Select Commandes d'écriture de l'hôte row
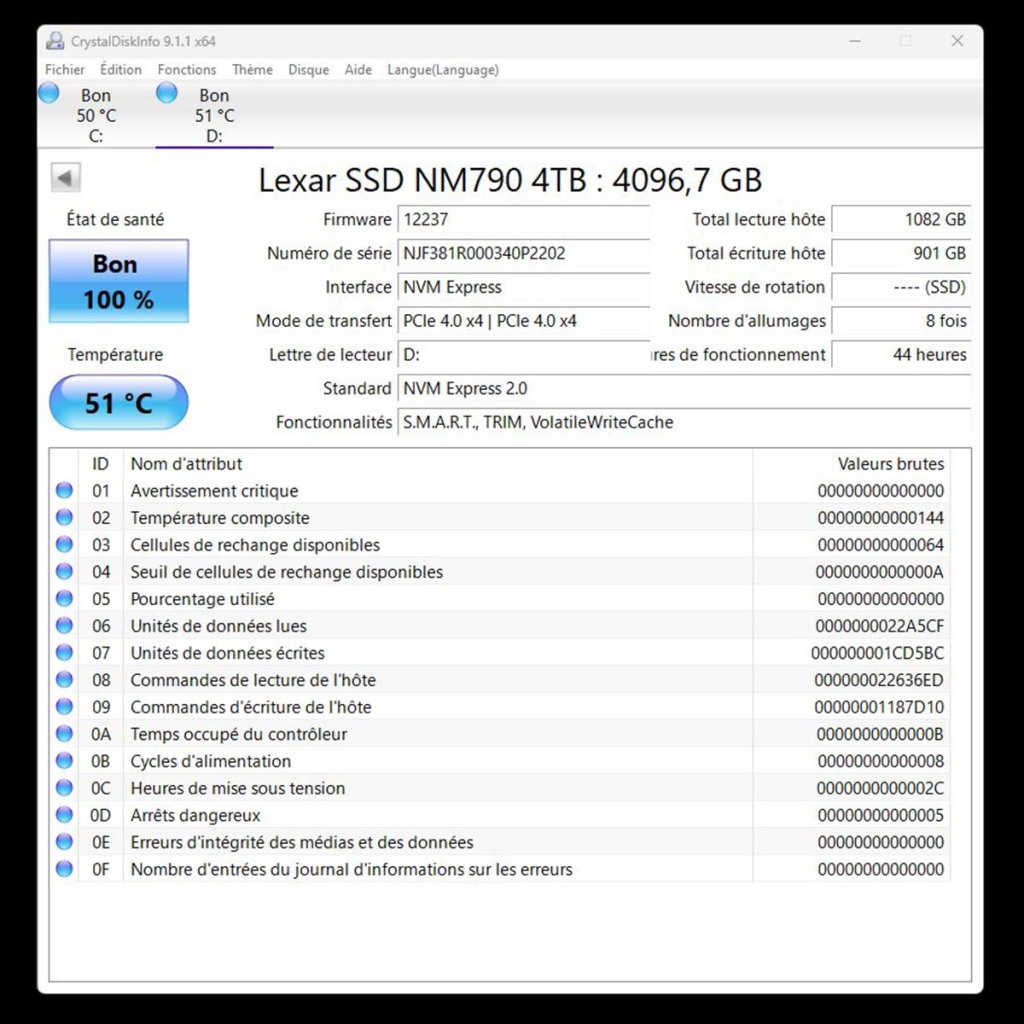 click(500, 707)
